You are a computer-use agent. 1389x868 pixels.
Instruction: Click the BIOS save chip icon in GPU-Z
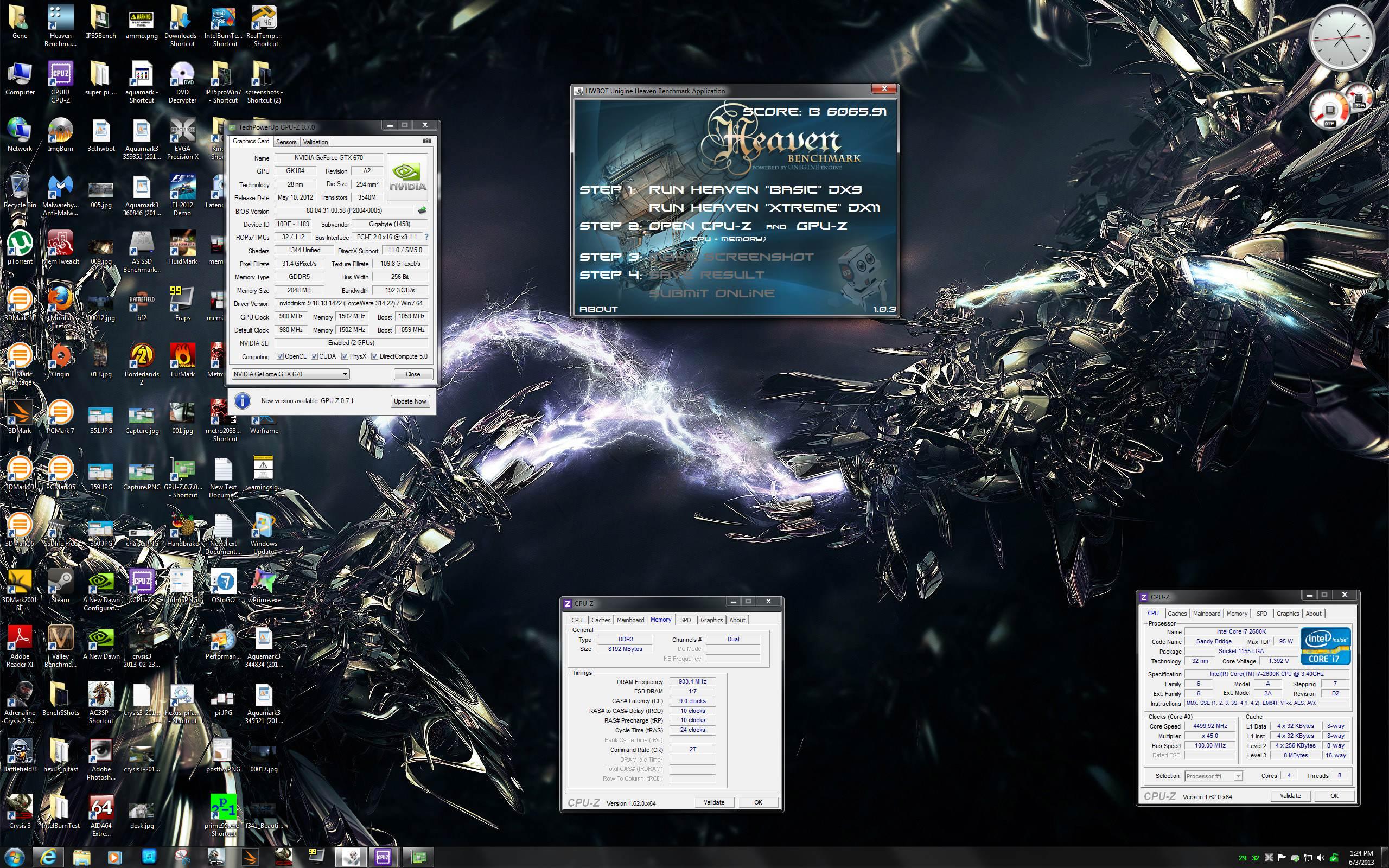[x=422, y=210]
